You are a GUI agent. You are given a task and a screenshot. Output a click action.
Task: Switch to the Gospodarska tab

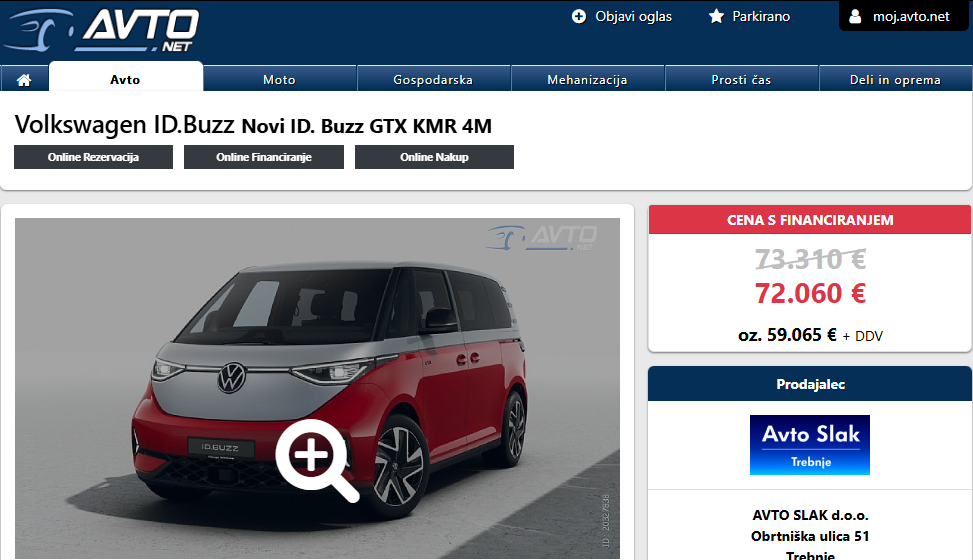point(433,79)
